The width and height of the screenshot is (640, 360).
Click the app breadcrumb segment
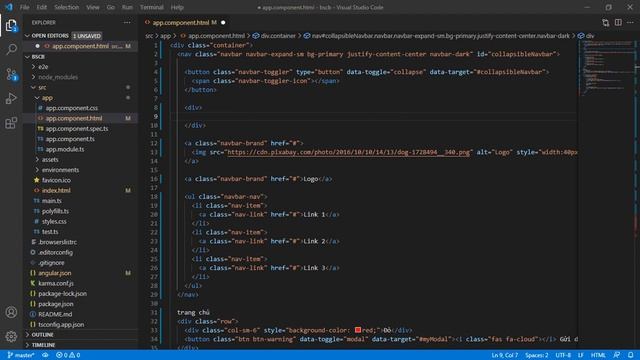coord(165,36)
